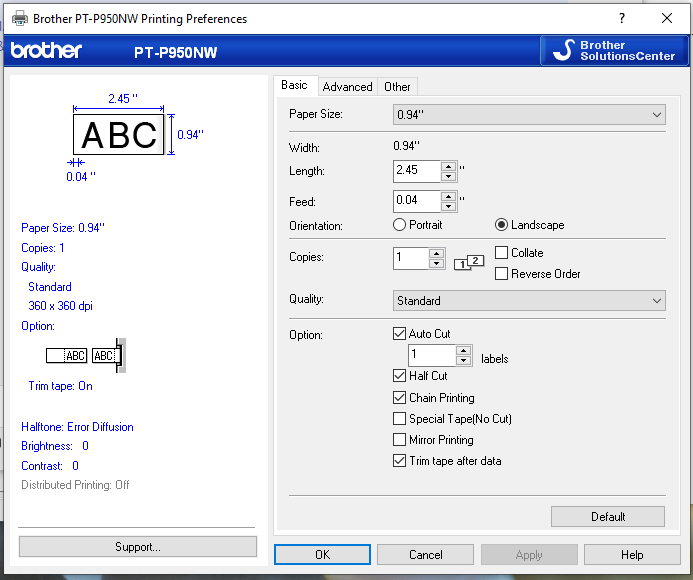Increase the Length value with the up arrow
The height and width of the screenshot is (580, 693).
pos(449,167)
